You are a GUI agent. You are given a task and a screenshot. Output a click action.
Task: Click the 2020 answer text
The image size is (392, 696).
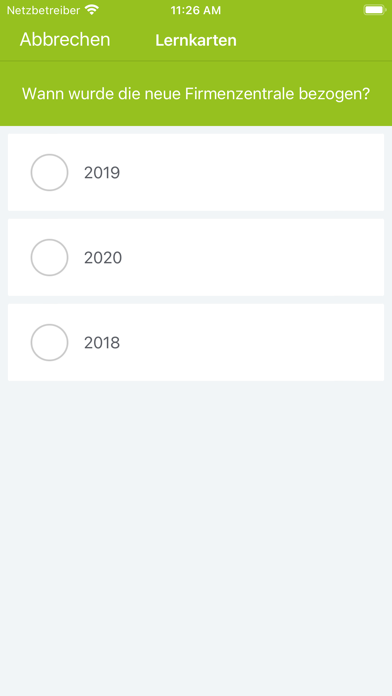coord(103,258)
